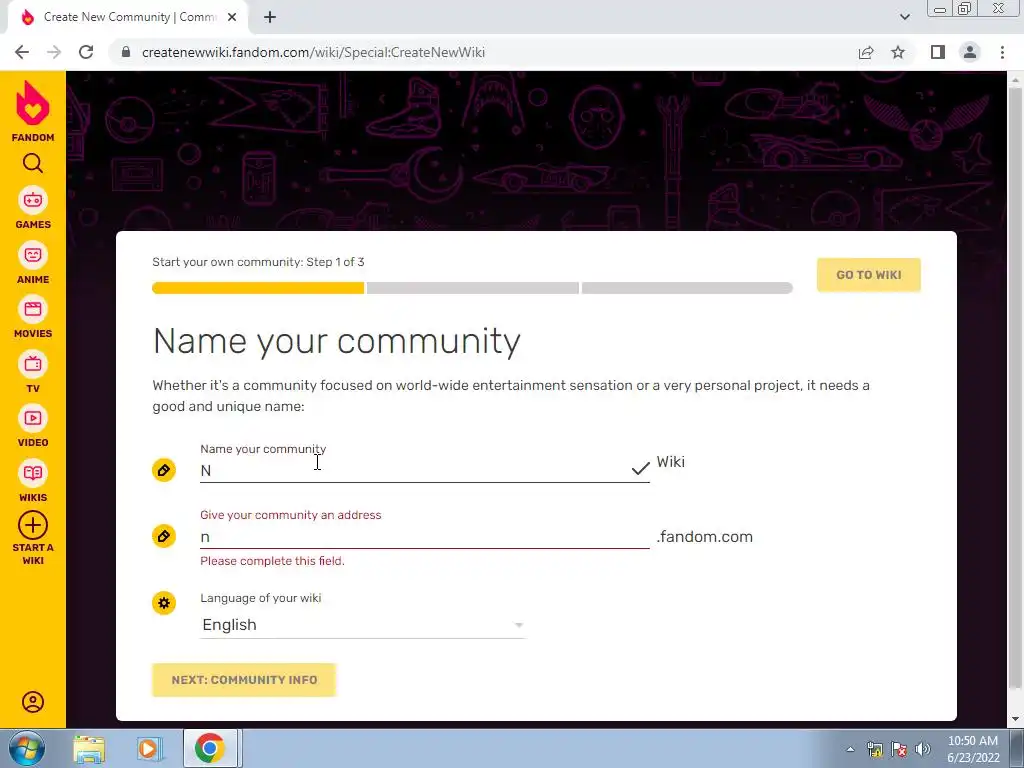Click the '.fandom.com' suffix text
1024x768 pixels.
(705, 537)
